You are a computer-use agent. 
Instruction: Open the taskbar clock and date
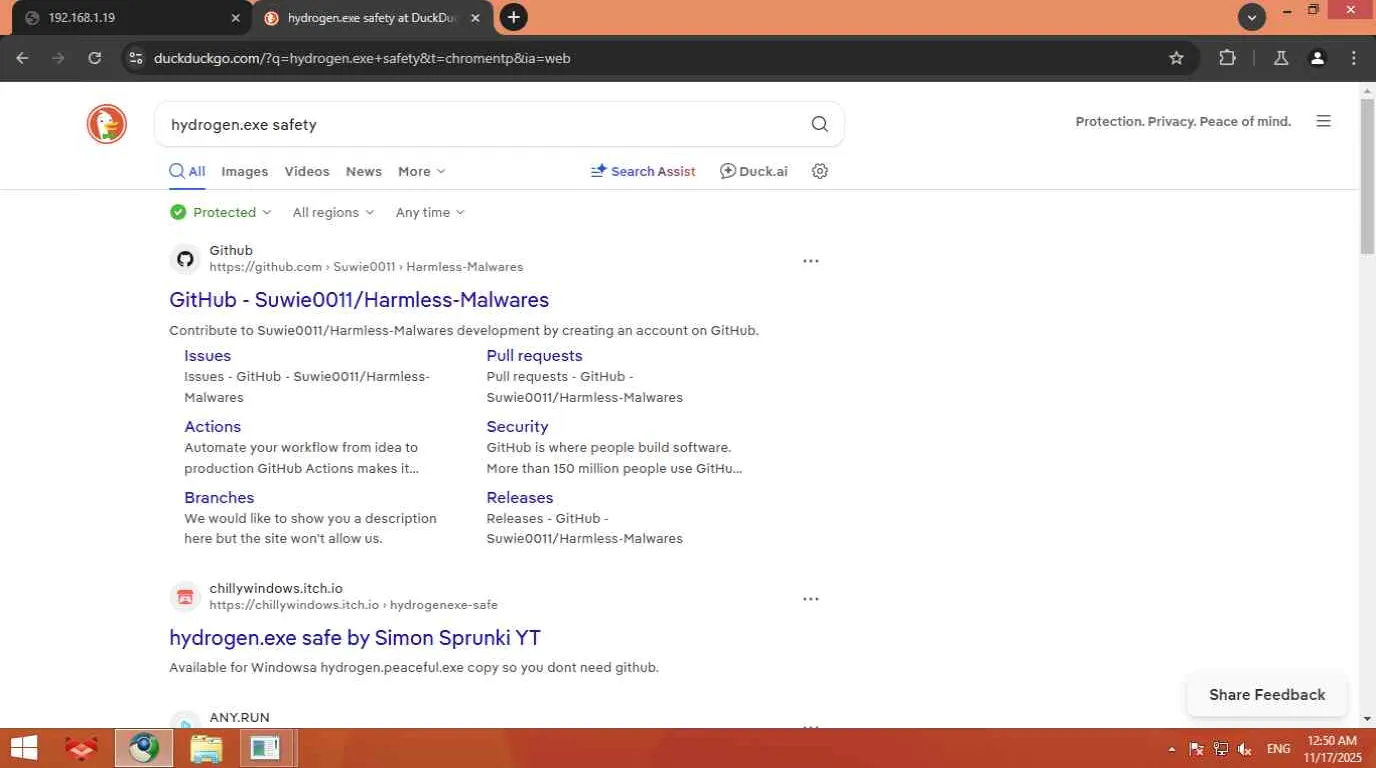(1333, 749)
